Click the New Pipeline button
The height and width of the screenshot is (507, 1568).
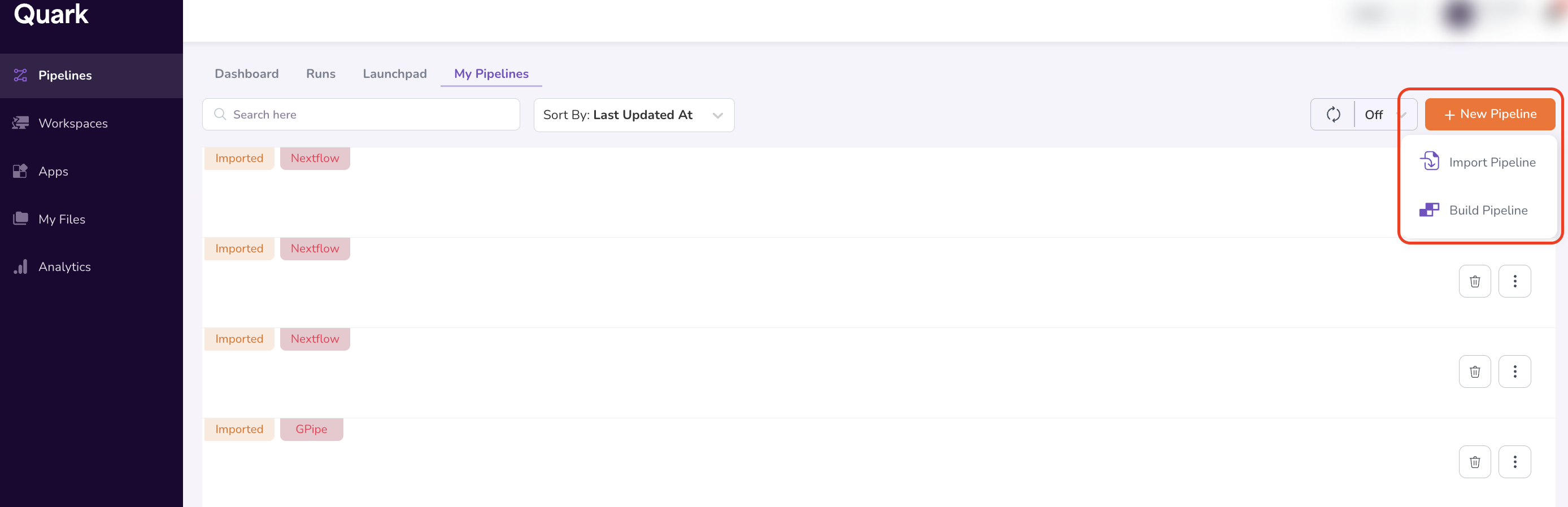click(1489, 115)
